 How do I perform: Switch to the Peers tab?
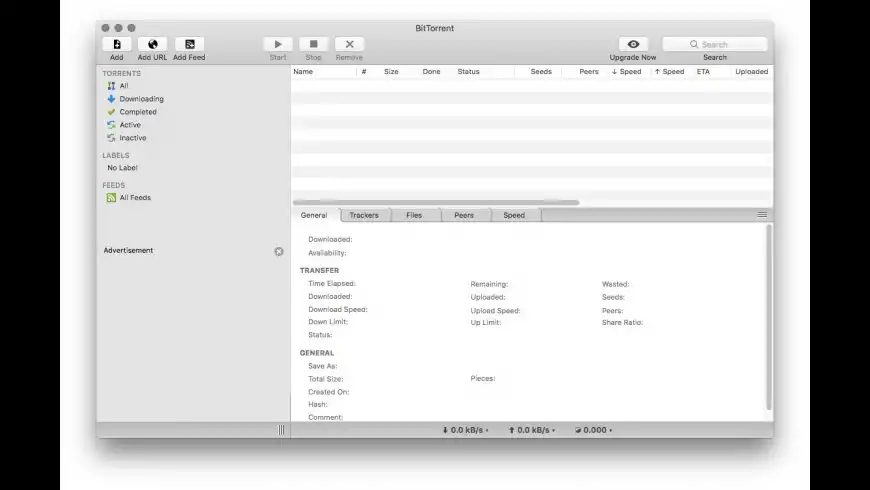pyautogui.click(x=464, y=215)
